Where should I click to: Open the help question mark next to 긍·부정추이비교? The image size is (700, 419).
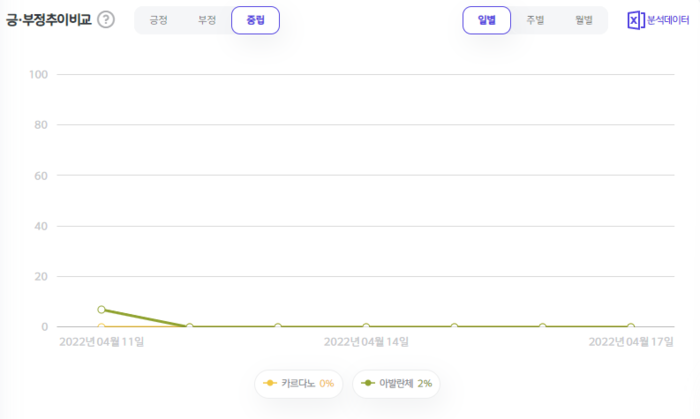[106, 20]
